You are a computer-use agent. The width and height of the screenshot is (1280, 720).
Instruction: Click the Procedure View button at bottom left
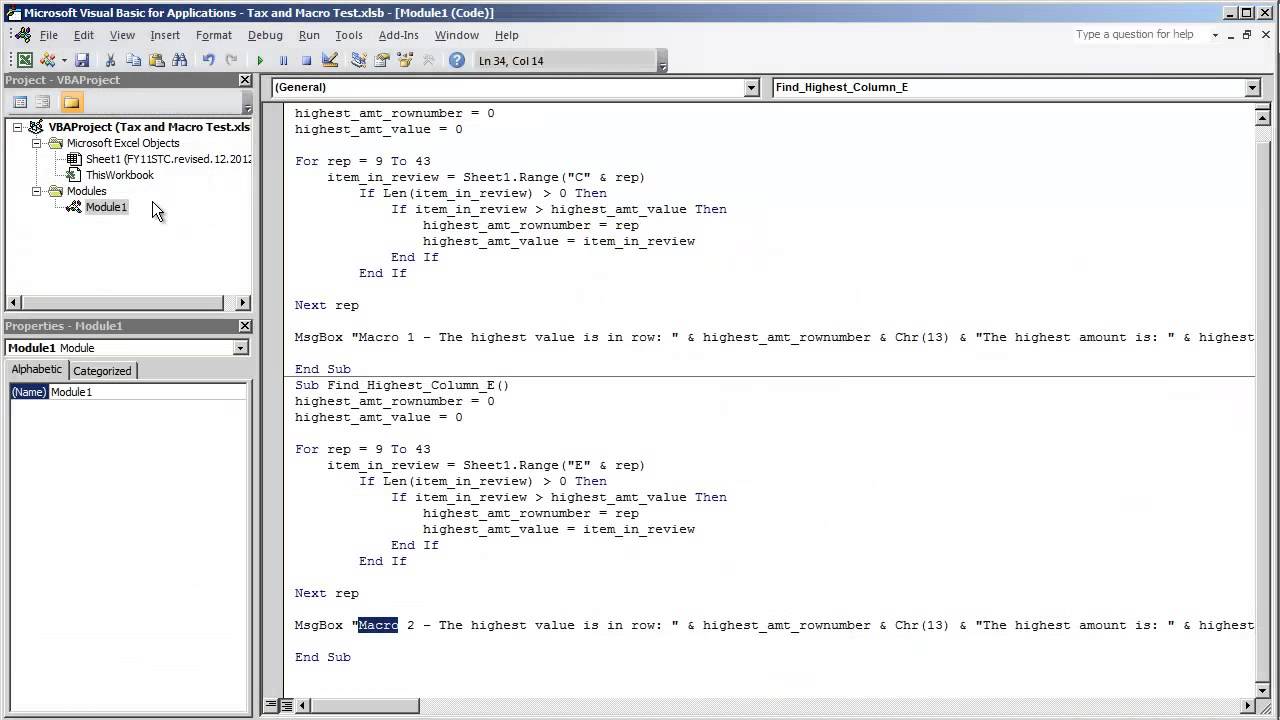[271, 706]
